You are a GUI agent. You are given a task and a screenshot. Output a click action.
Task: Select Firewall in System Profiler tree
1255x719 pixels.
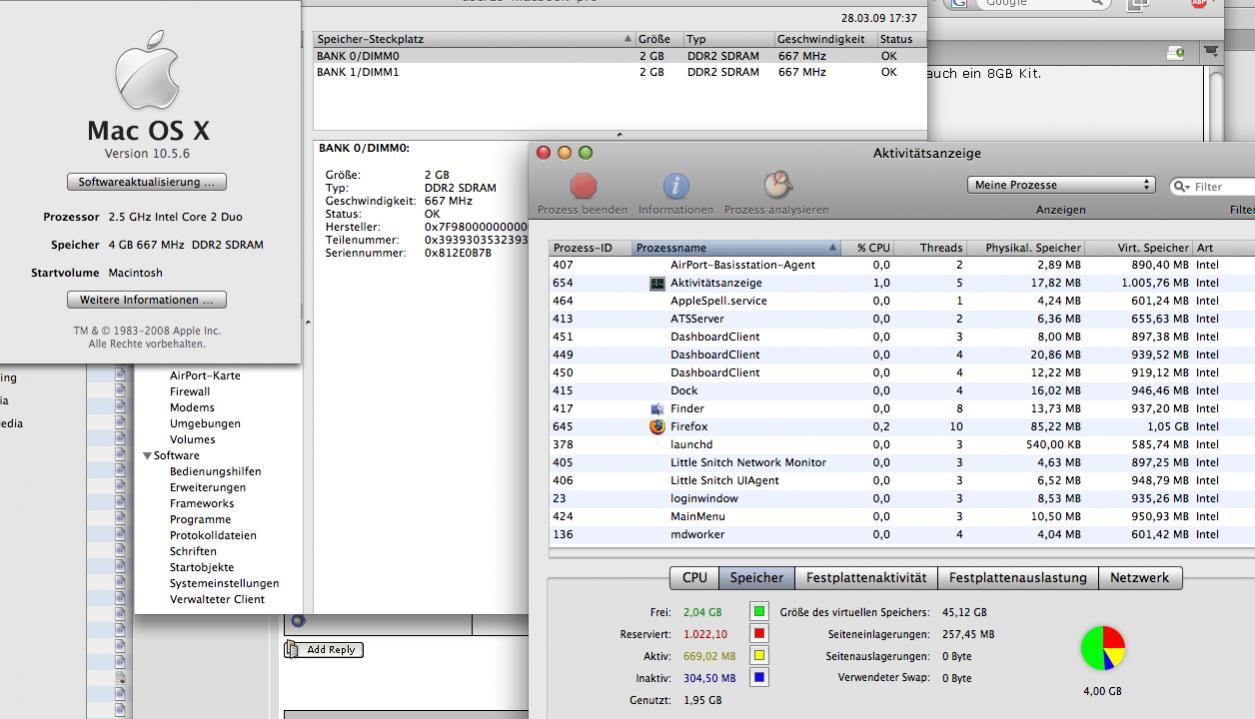190,392
